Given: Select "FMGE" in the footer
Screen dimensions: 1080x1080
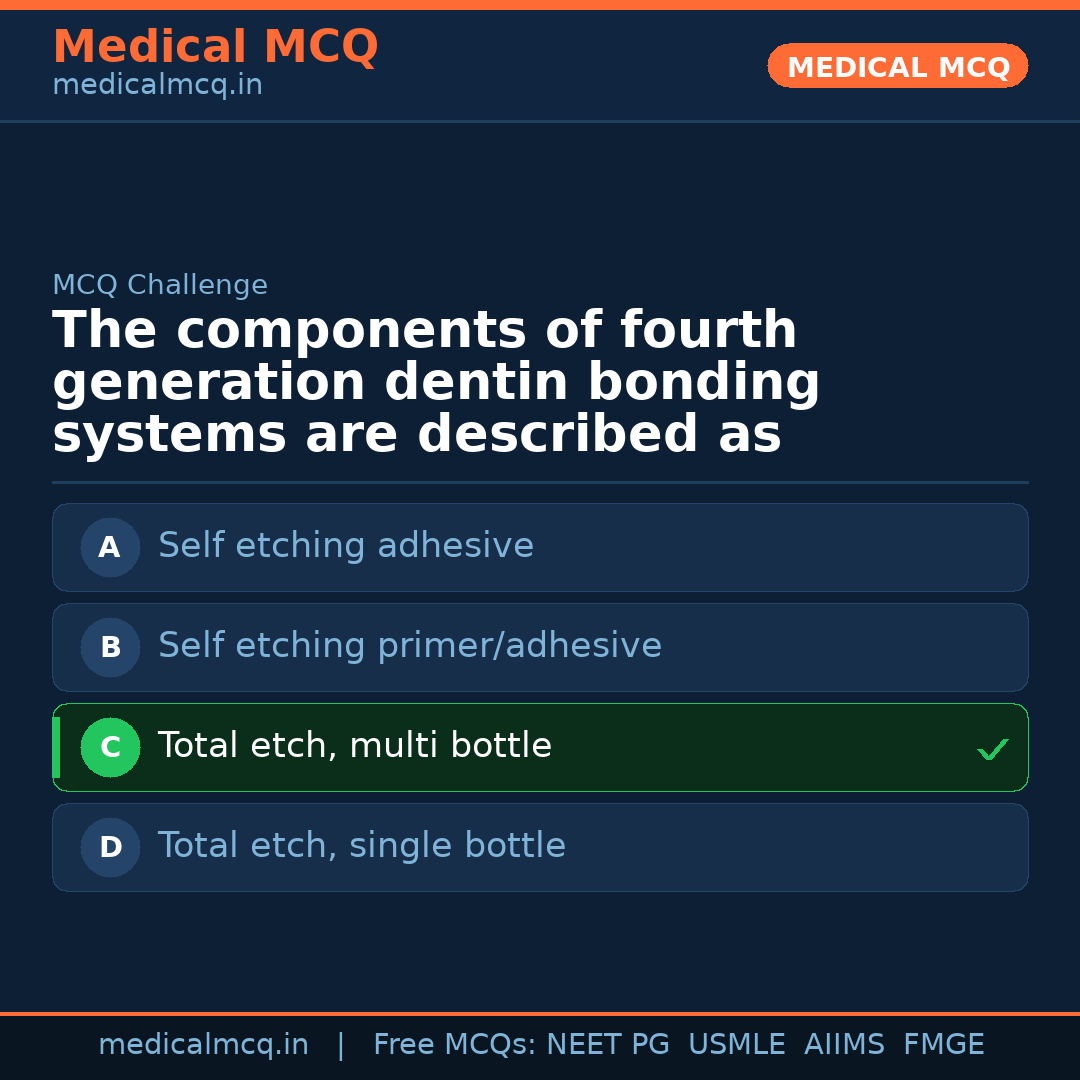Looking at the screenshot, I should coord(943,1045).
